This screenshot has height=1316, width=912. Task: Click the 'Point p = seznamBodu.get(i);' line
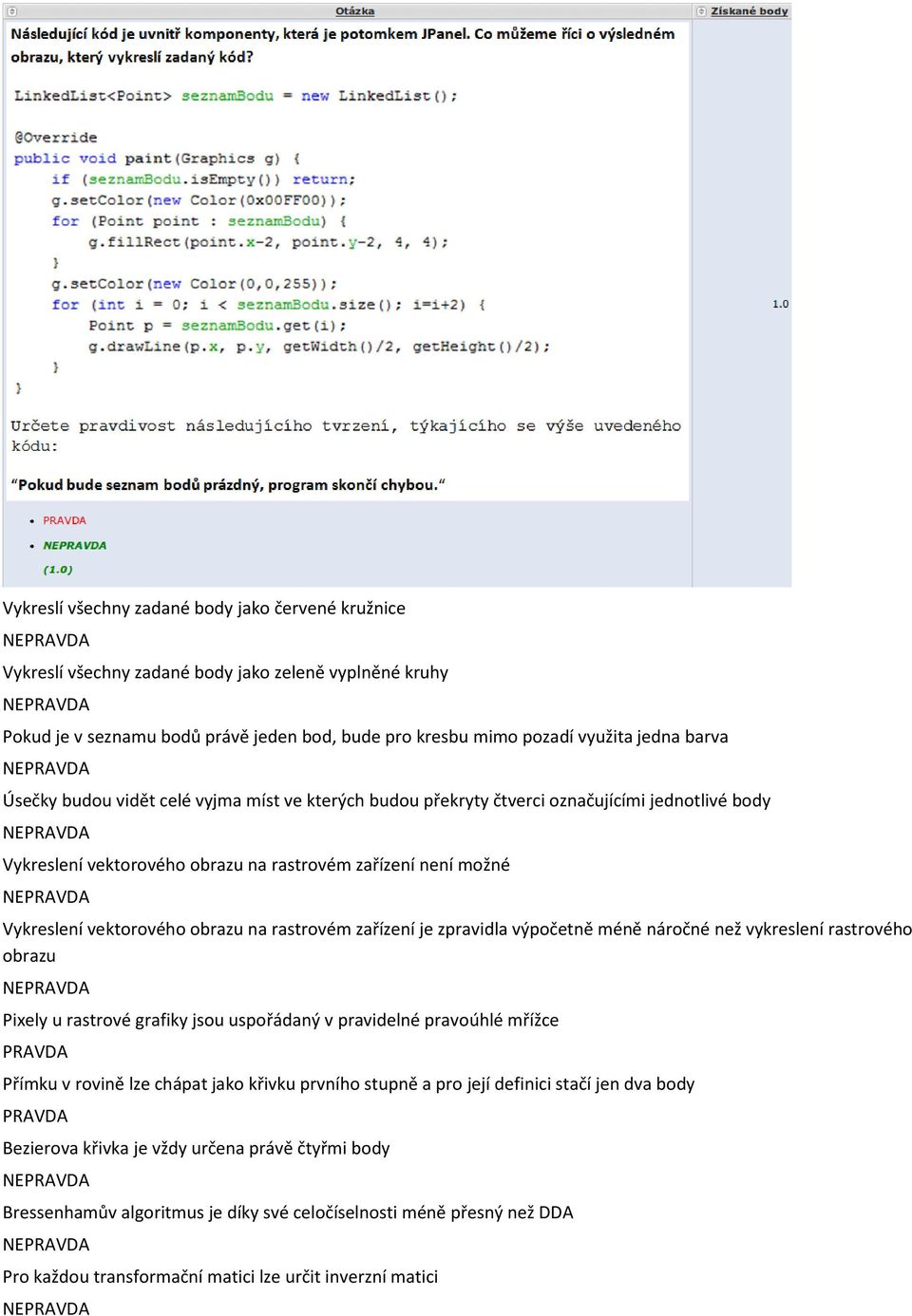[x=218, y=326]
